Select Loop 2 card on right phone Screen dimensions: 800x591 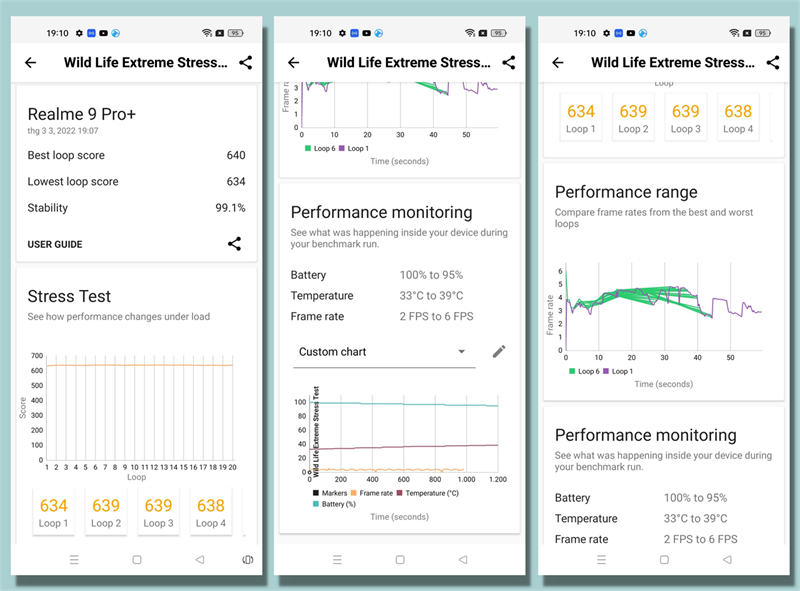633,117
